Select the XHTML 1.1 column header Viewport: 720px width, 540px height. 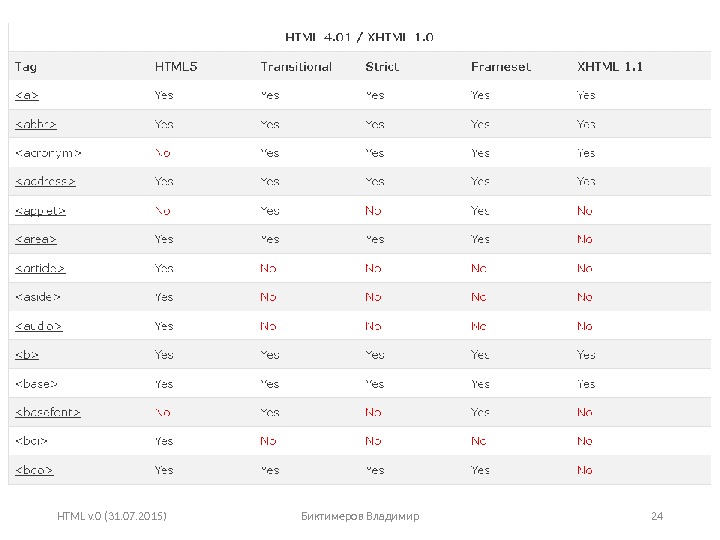point(610,67)
